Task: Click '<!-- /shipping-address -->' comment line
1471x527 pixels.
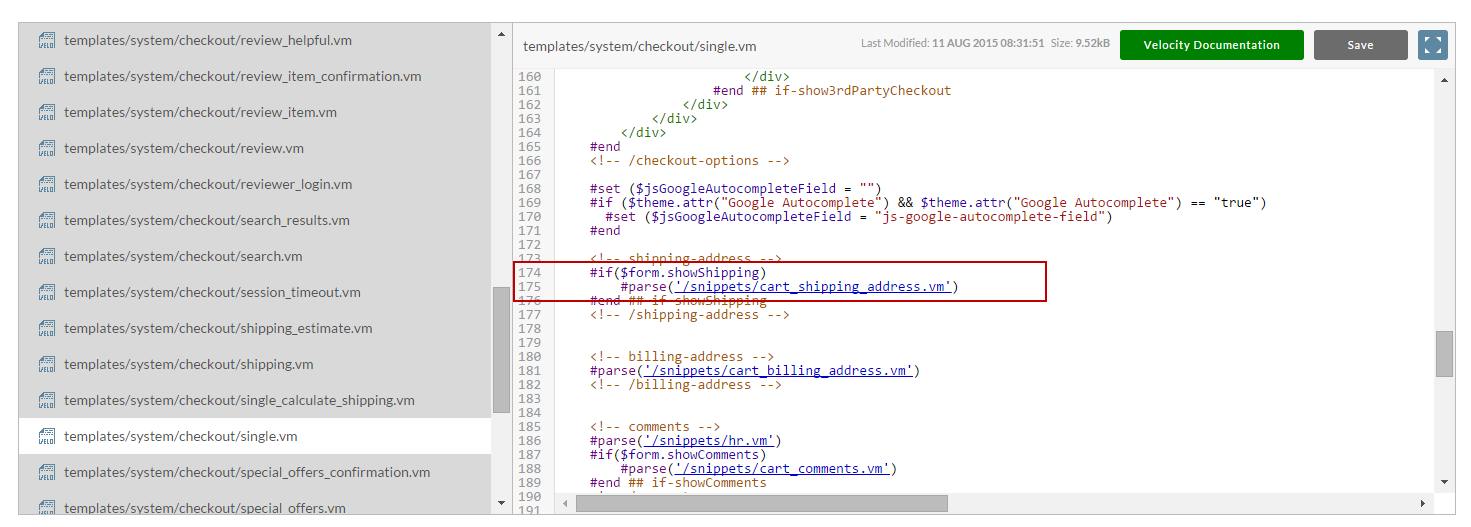Action: point(689,315)
